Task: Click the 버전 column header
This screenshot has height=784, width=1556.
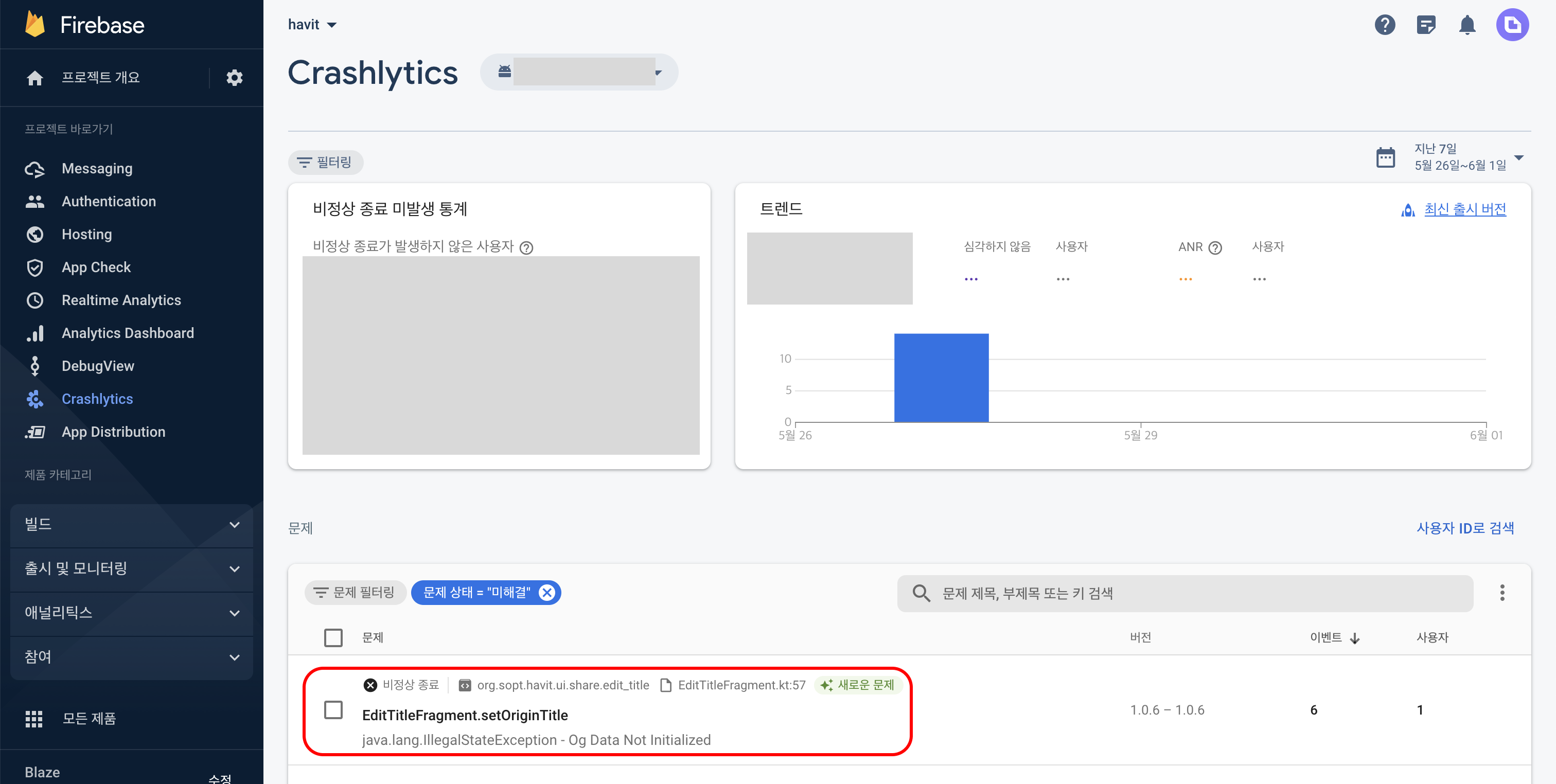Action: [1140, 638]
